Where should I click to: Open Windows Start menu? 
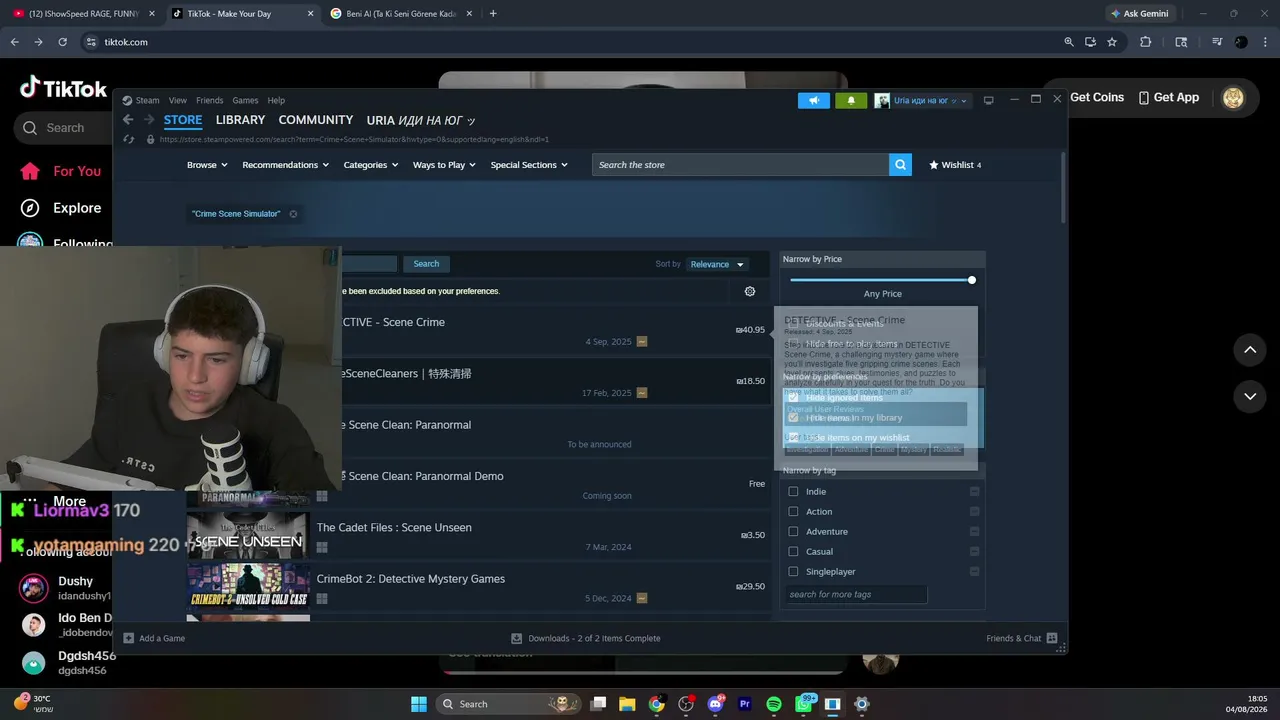(x=419, y=704)
